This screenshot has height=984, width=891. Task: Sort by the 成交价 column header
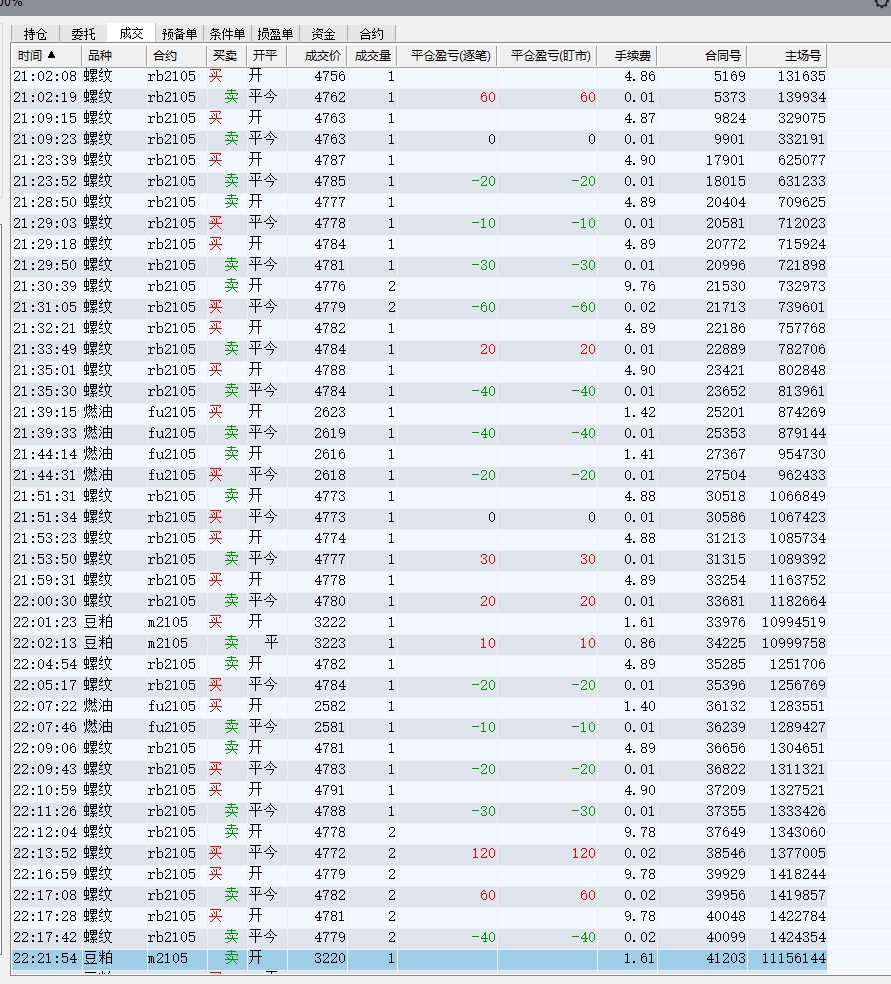coord(317,56)
